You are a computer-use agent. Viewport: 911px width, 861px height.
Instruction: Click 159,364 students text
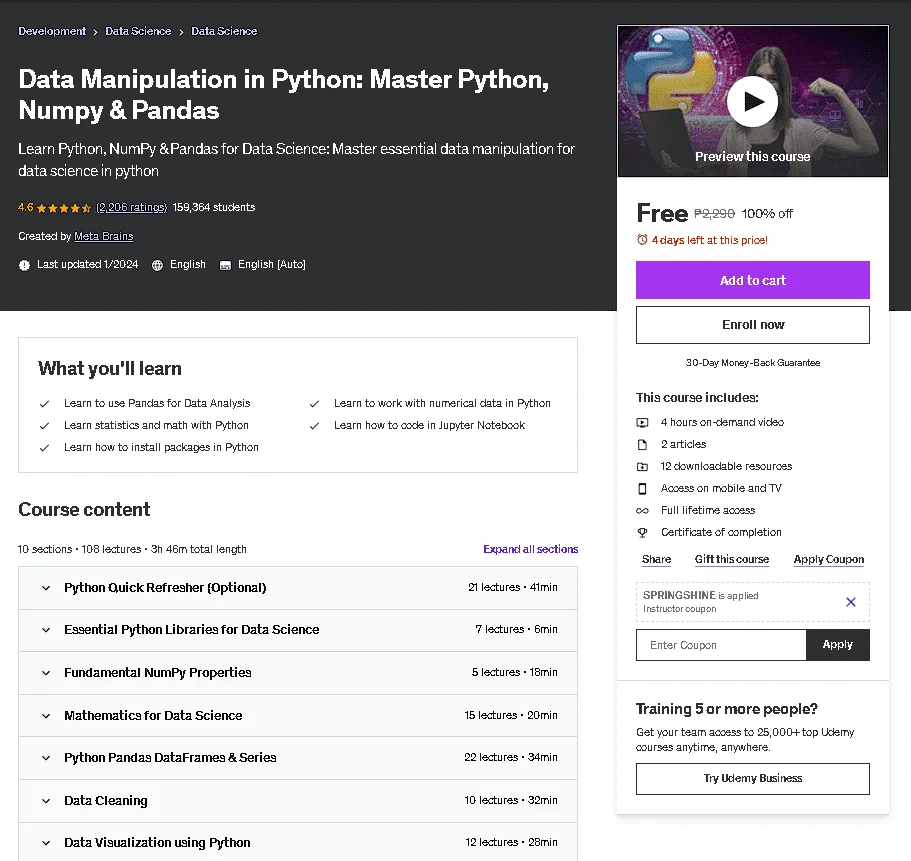pyautogui.click(x=214, y=207)
